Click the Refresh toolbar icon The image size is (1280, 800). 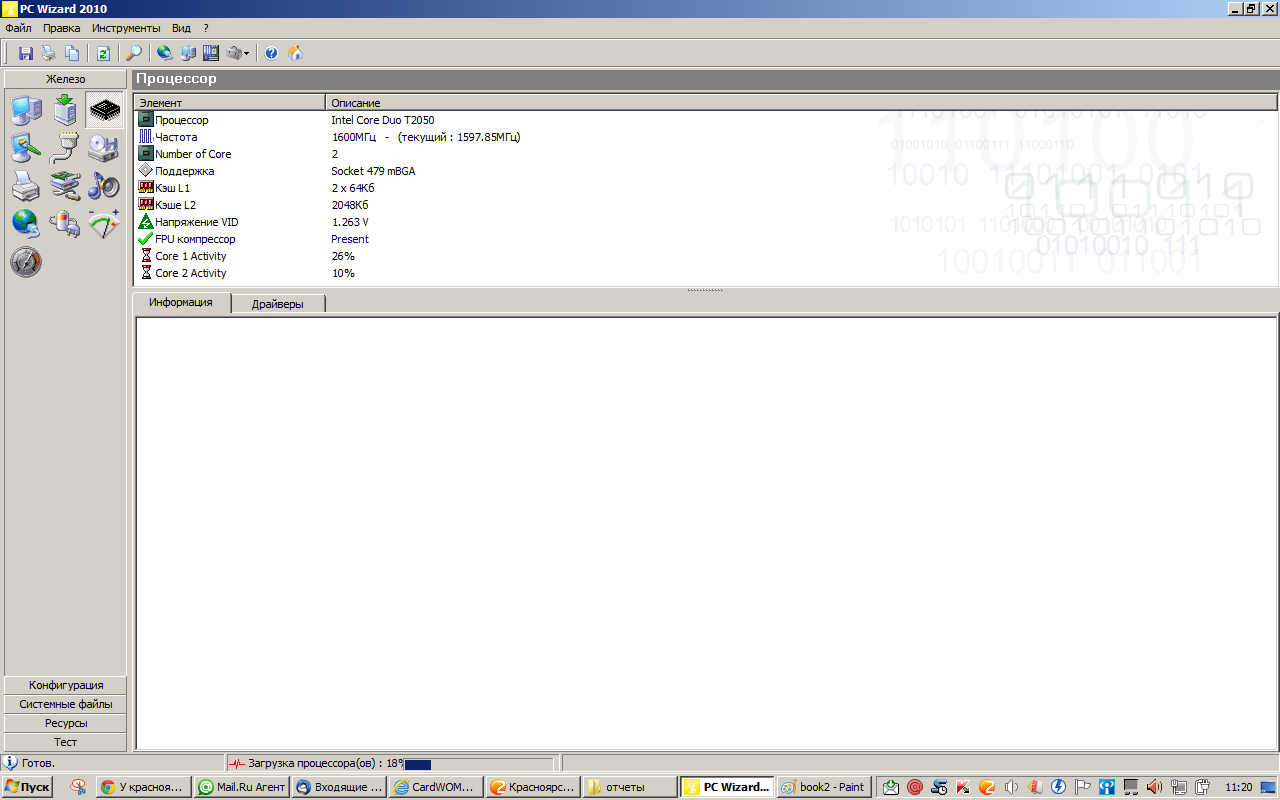(x=103, y=53)
